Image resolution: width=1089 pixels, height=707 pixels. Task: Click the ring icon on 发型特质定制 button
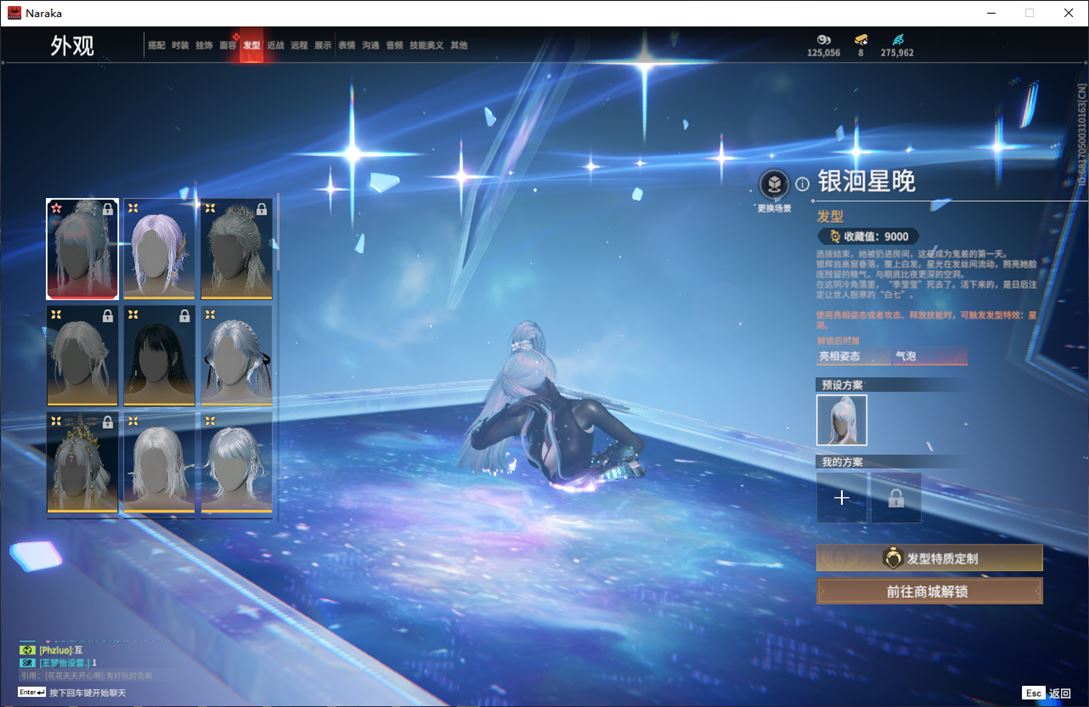[892, 558]
